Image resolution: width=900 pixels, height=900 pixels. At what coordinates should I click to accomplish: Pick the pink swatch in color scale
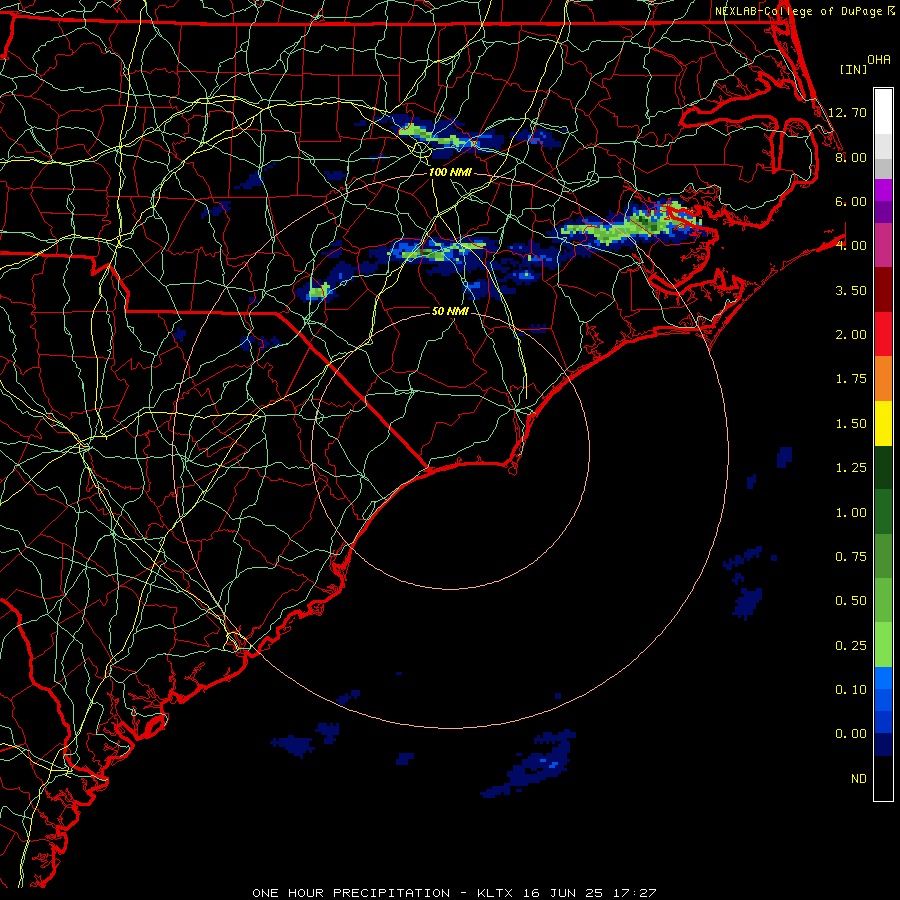click(x=883, y=246)
